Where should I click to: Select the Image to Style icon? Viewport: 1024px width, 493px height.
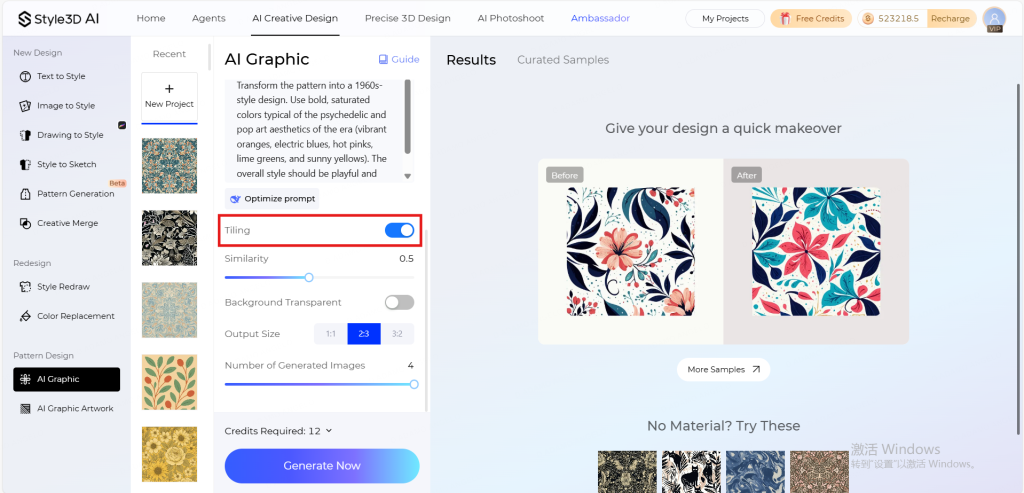(25, 106)
